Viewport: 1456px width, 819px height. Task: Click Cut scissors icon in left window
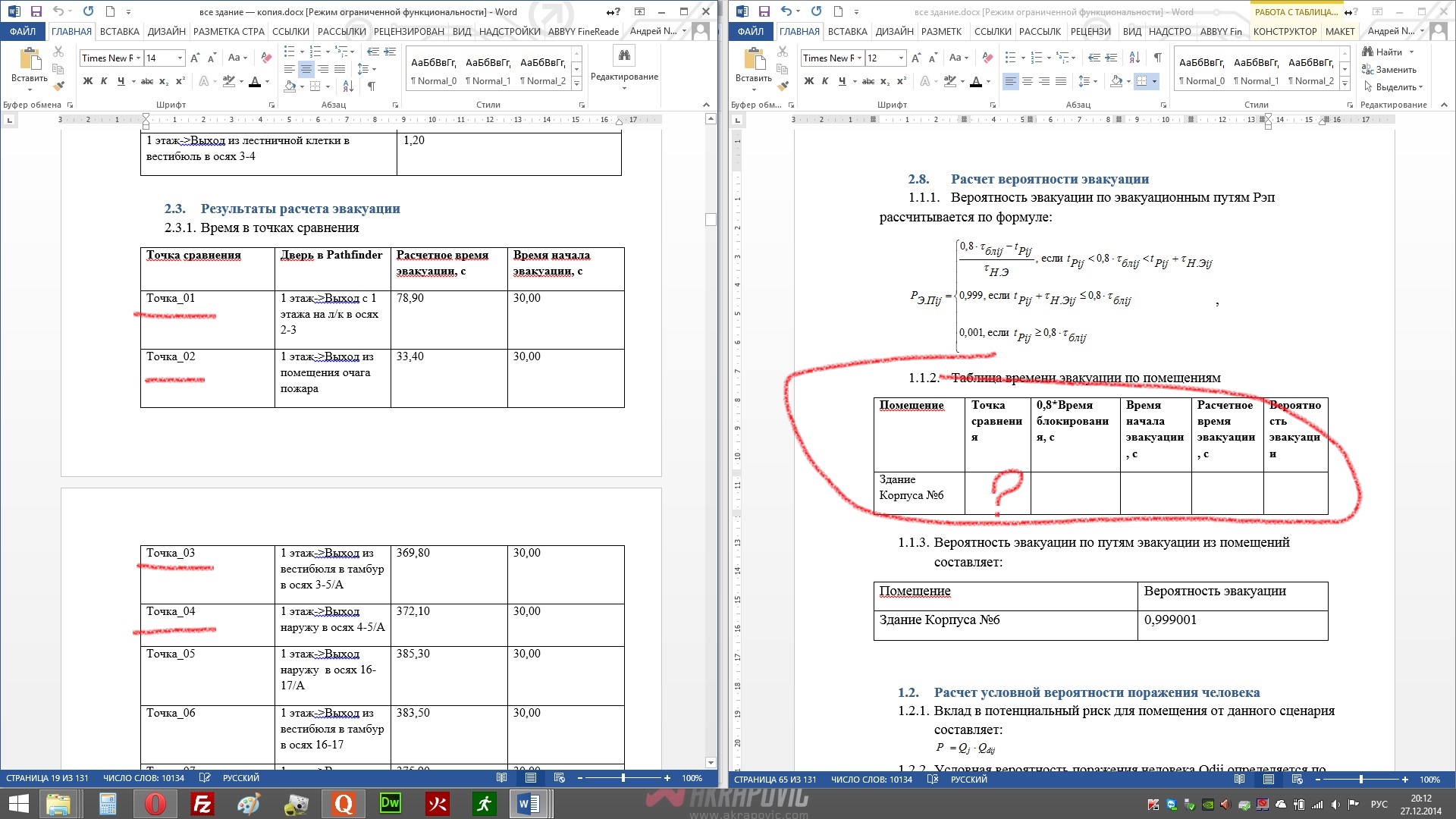58,52
